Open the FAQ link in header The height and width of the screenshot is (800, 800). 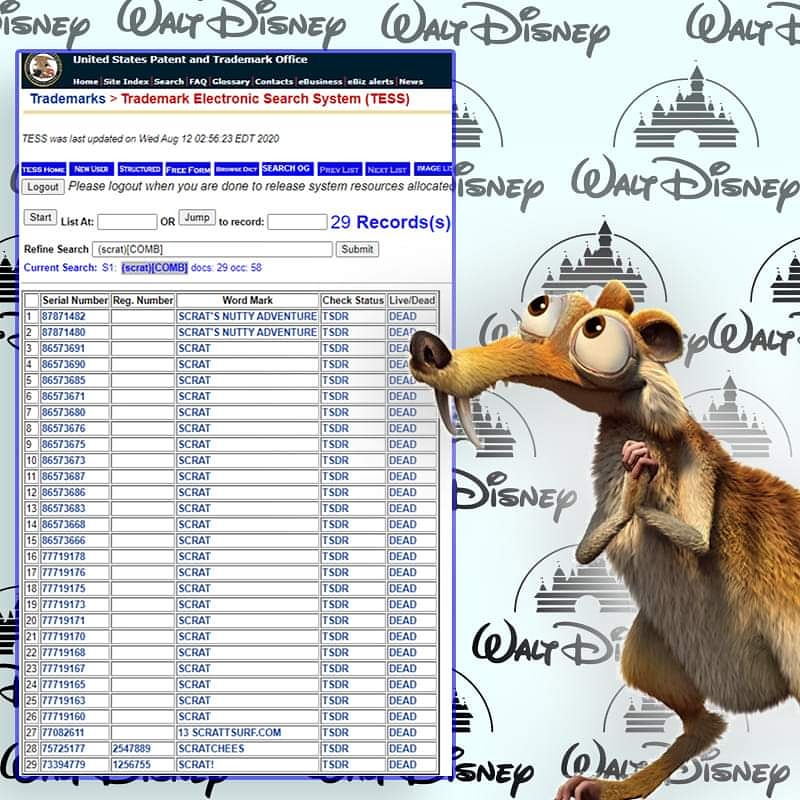198,82
